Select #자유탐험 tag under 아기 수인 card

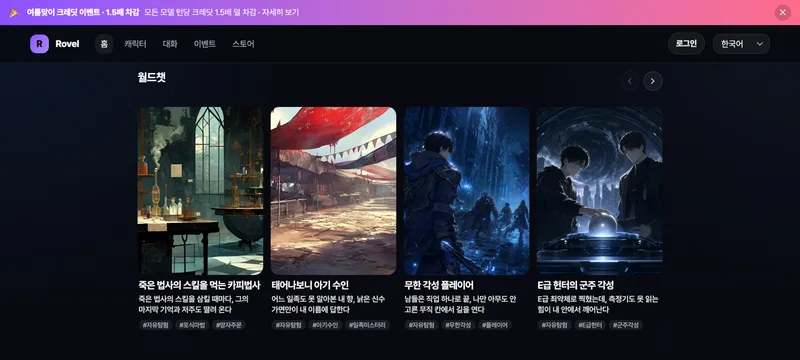pyautogui.click(x=288, y=325)
